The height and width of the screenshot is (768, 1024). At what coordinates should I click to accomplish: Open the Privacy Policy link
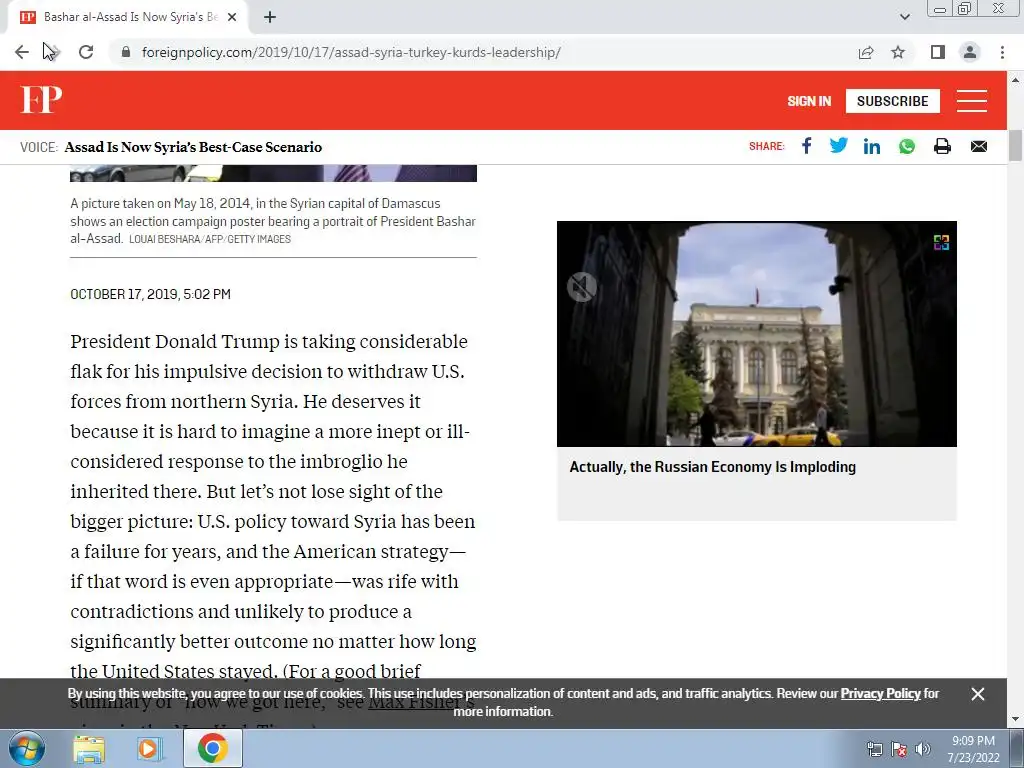click(x=880, y=694)
